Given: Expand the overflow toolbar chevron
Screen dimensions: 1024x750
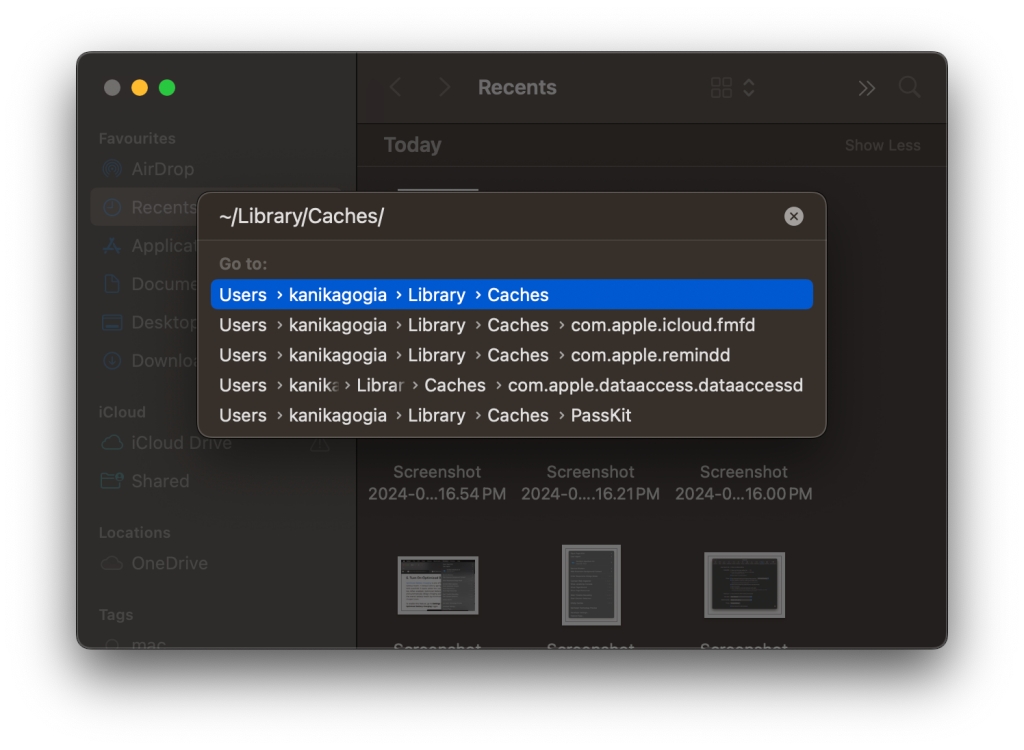Looking at the screenshot, I should pos(866,87).
